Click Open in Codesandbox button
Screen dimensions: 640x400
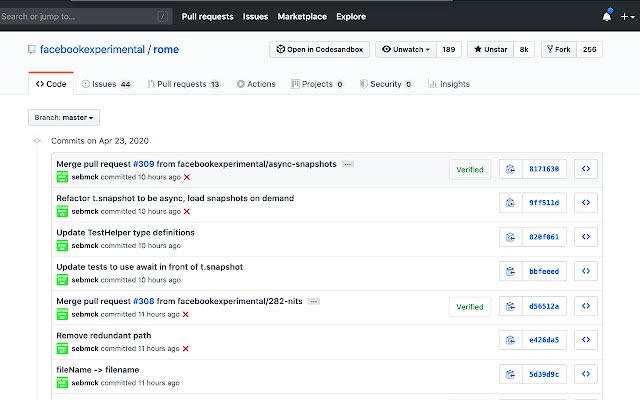(x=320, y=49)
